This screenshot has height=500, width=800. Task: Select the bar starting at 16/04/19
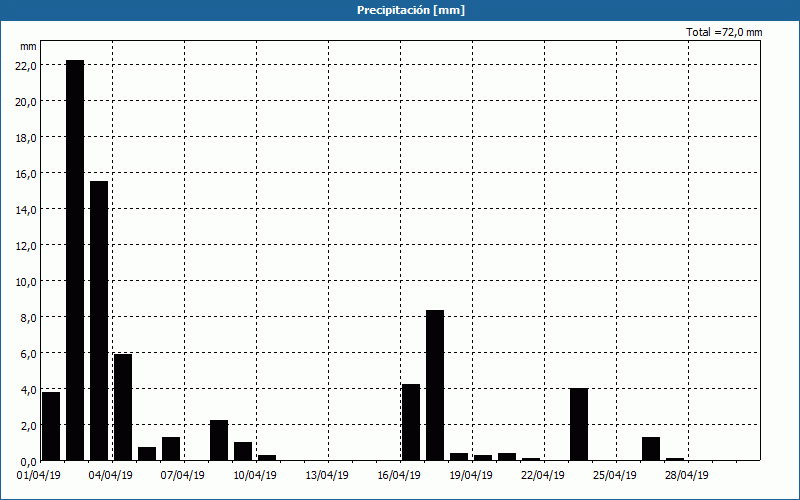click(411, 422)
